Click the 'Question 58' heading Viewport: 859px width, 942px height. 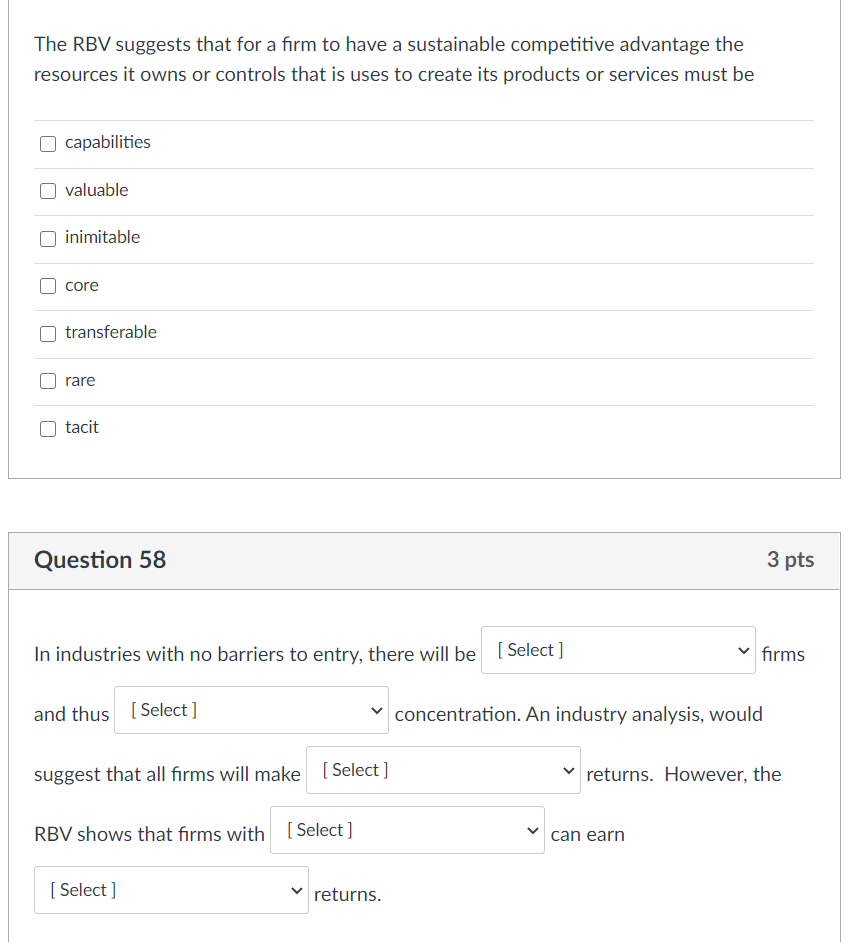(100, 560)
